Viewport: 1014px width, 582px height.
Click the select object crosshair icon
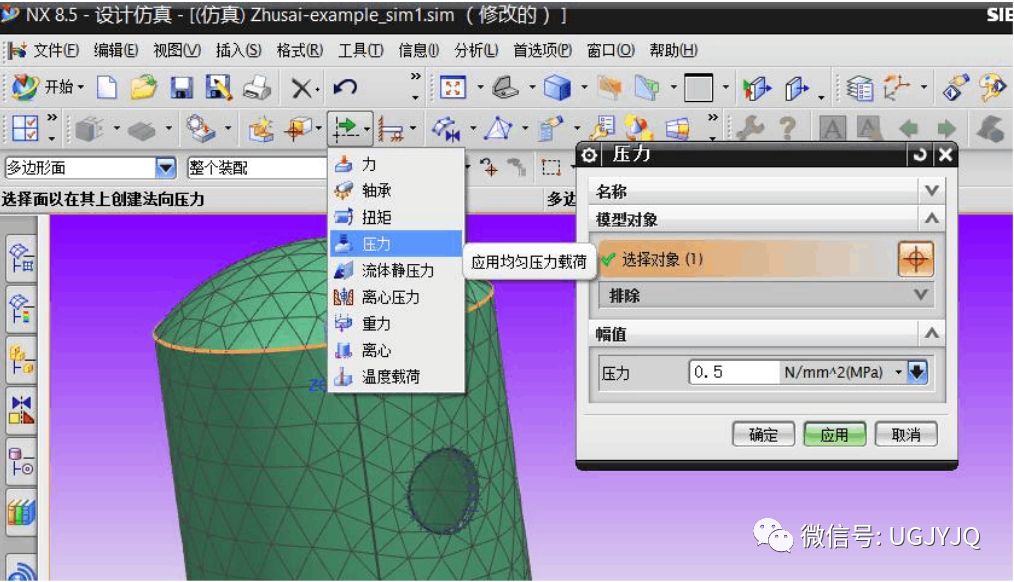[x=916, y=259]
